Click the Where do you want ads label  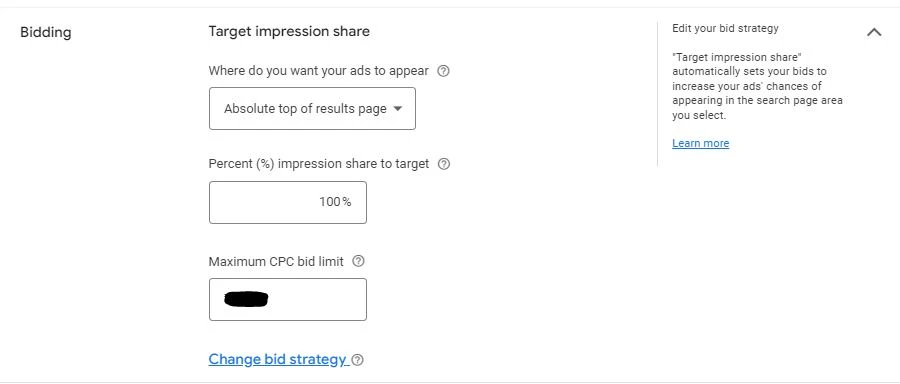click(x=319, y=71)
